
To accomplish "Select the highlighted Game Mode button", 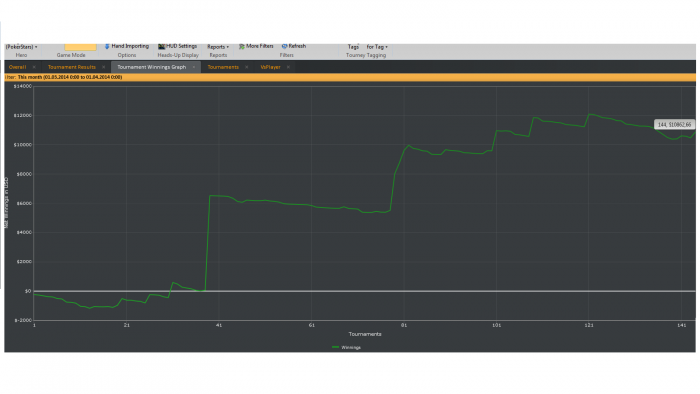I will click(80, 47).
